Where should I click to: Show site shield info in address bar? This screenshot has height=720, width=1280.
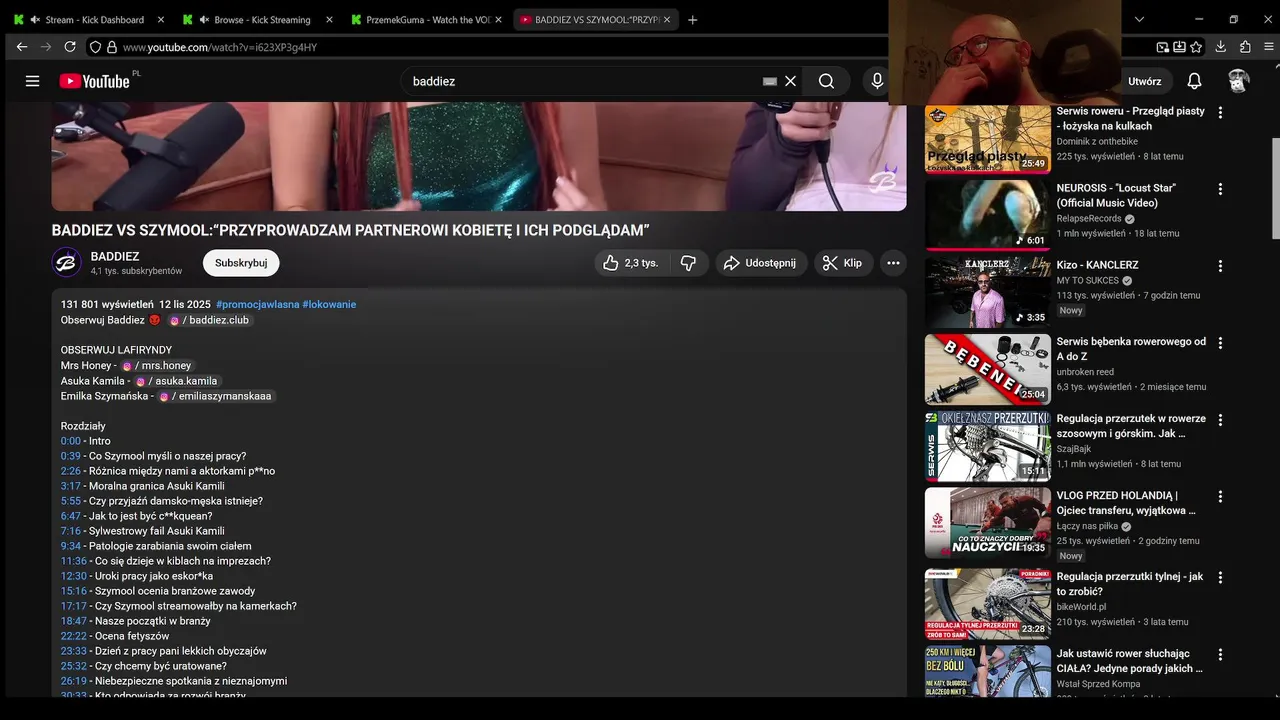pyautogui.click(x=95, y=46)
